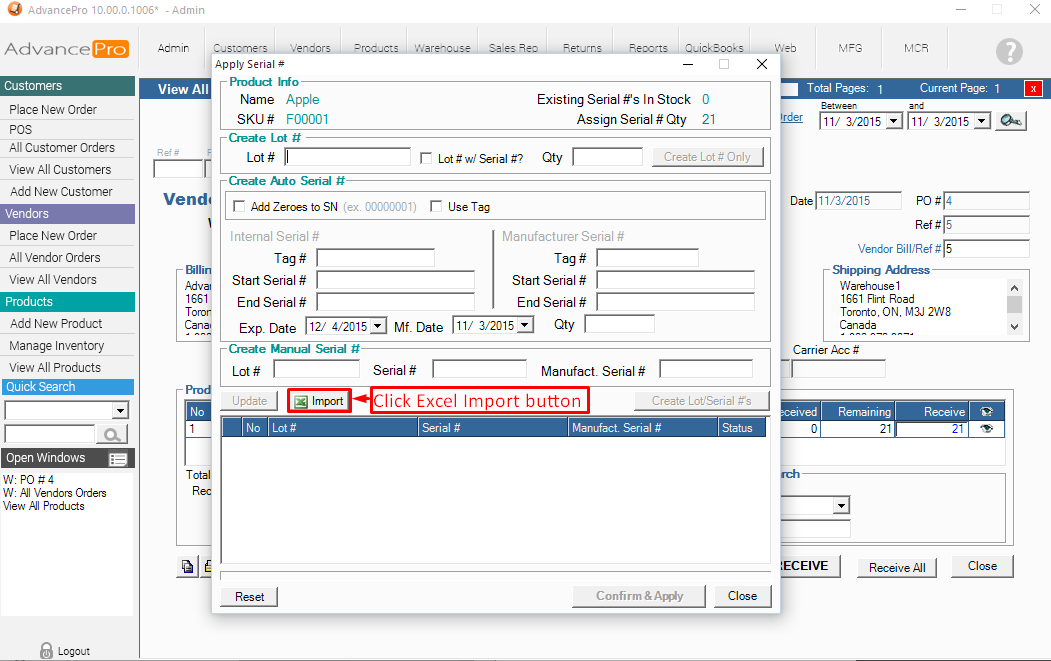
Task: Click the copy document icon below product list
Action: (187, 567)
